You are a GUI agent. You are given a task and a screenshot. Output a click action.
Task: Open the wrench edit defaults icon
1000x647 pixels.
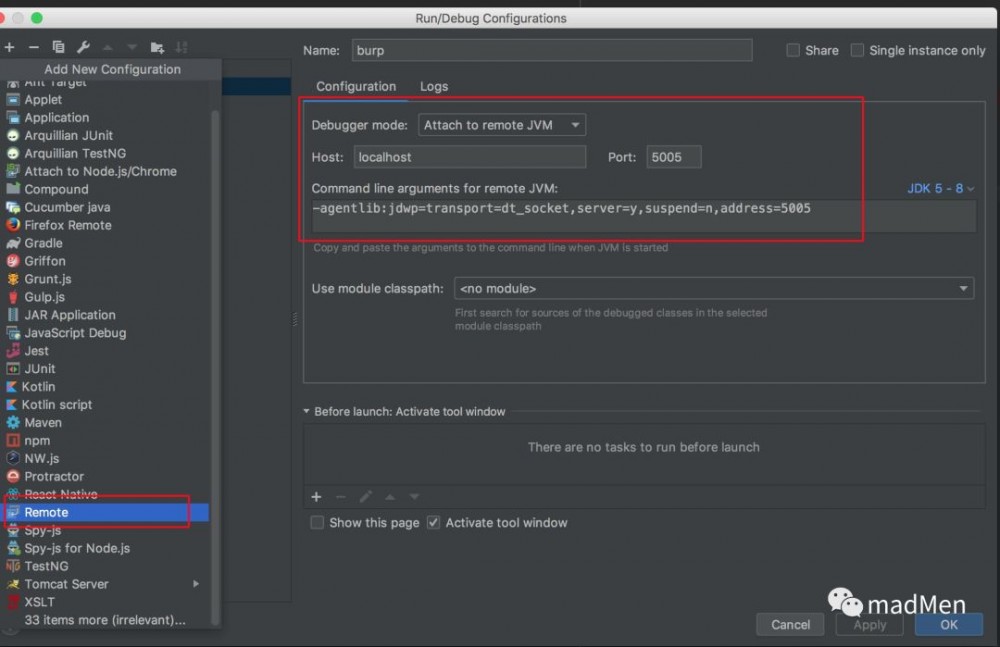click(83, 47)
